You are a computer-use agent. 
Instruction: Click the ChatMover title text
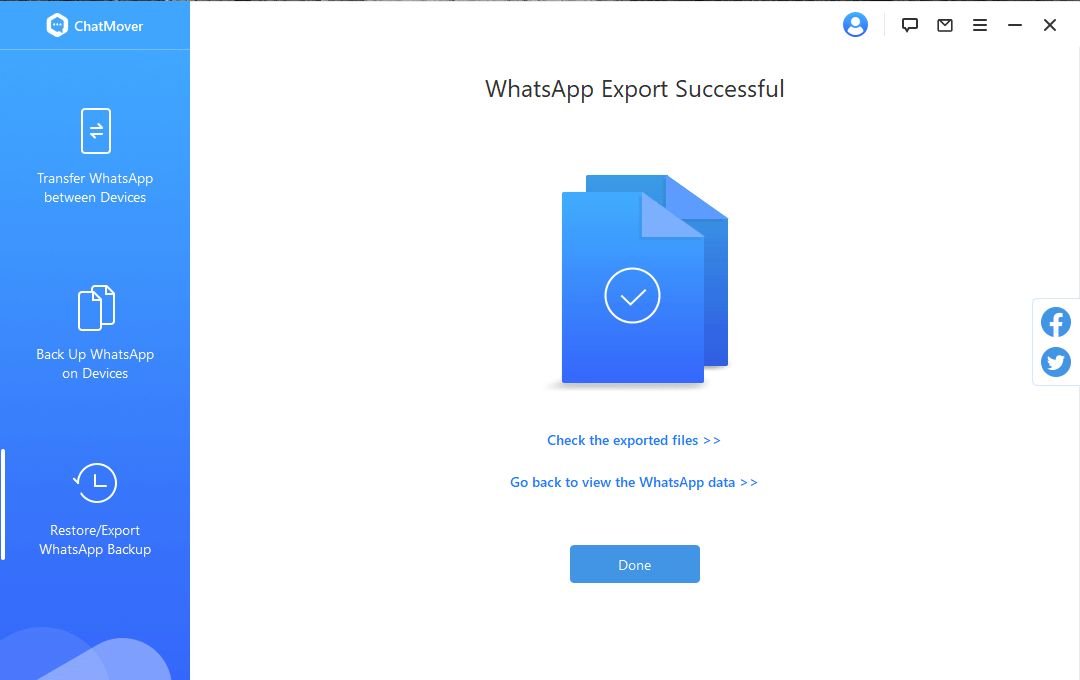click(109, 26)
